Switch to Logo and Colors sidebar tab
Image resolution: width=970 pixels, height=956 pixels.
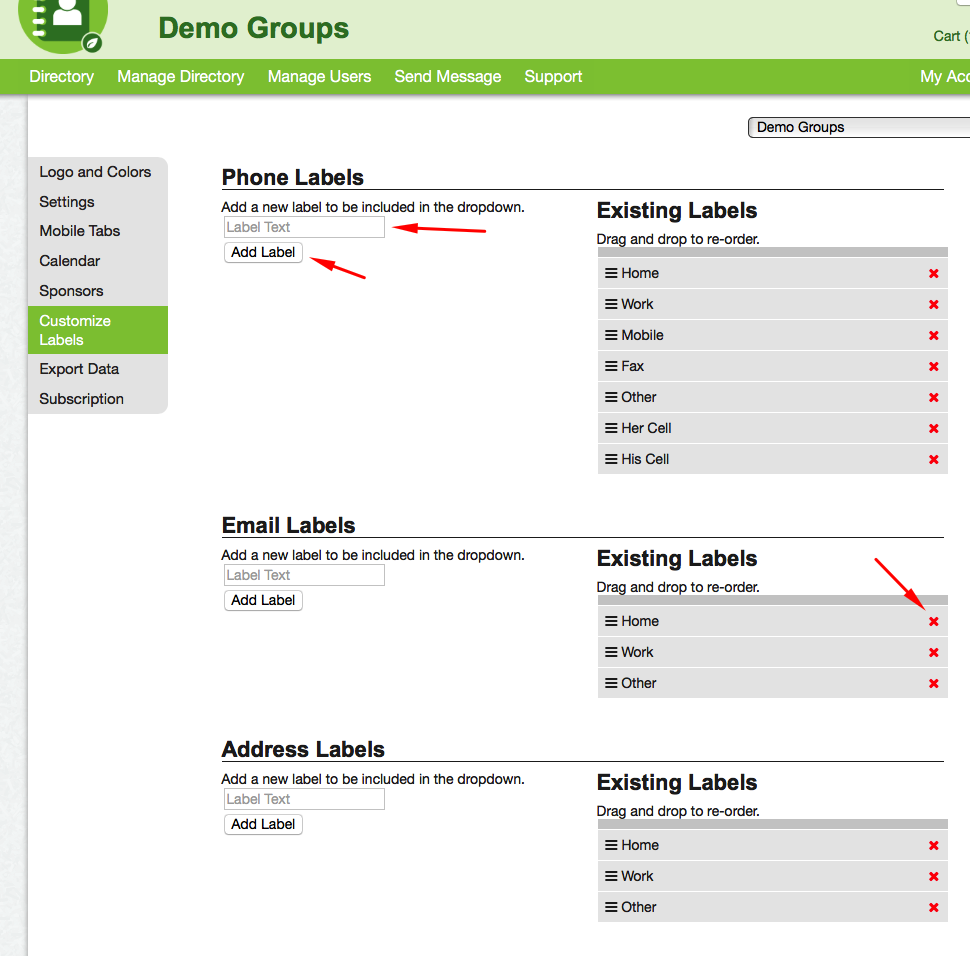95,172
